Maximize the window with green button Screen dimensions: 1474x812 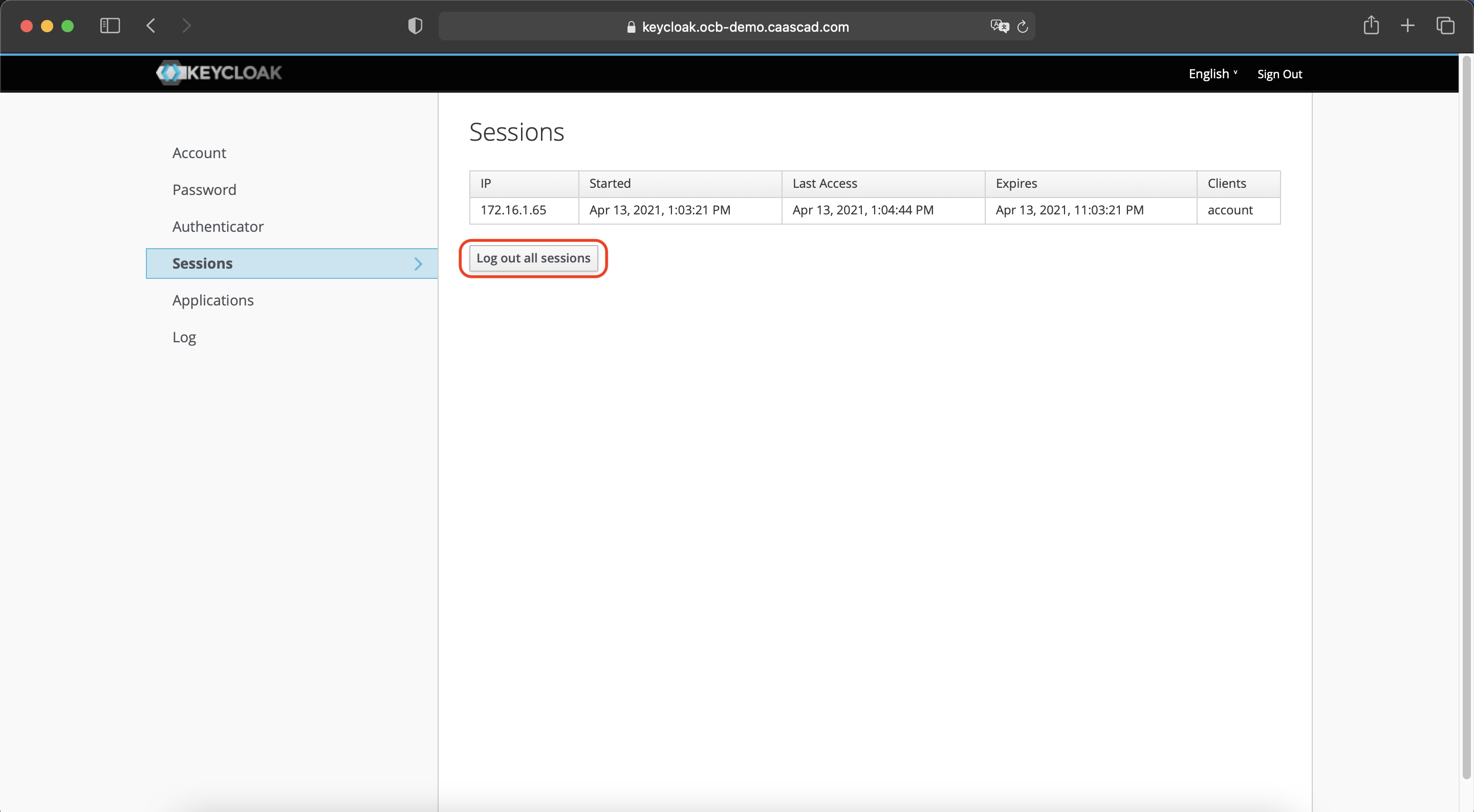point(68,26)
